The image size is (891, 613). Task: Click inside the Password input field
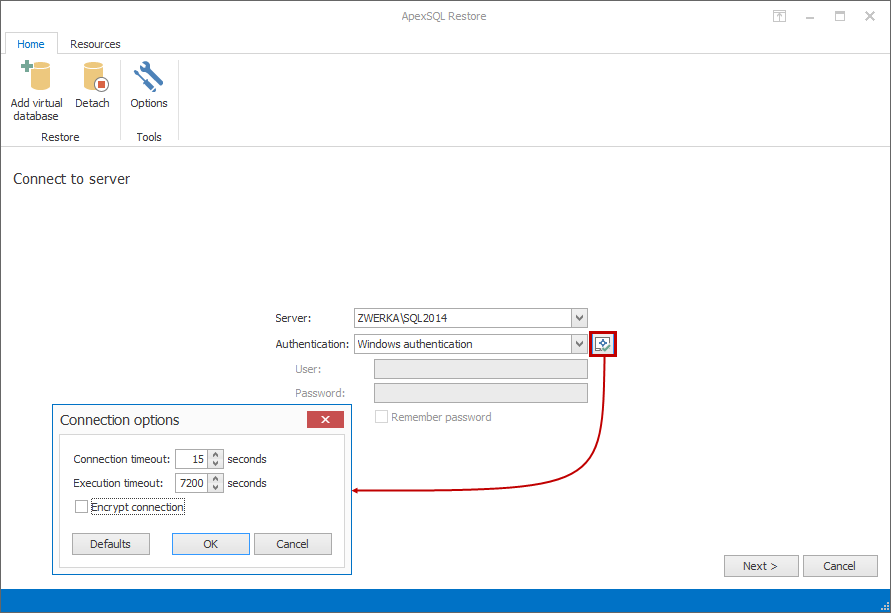480,392
